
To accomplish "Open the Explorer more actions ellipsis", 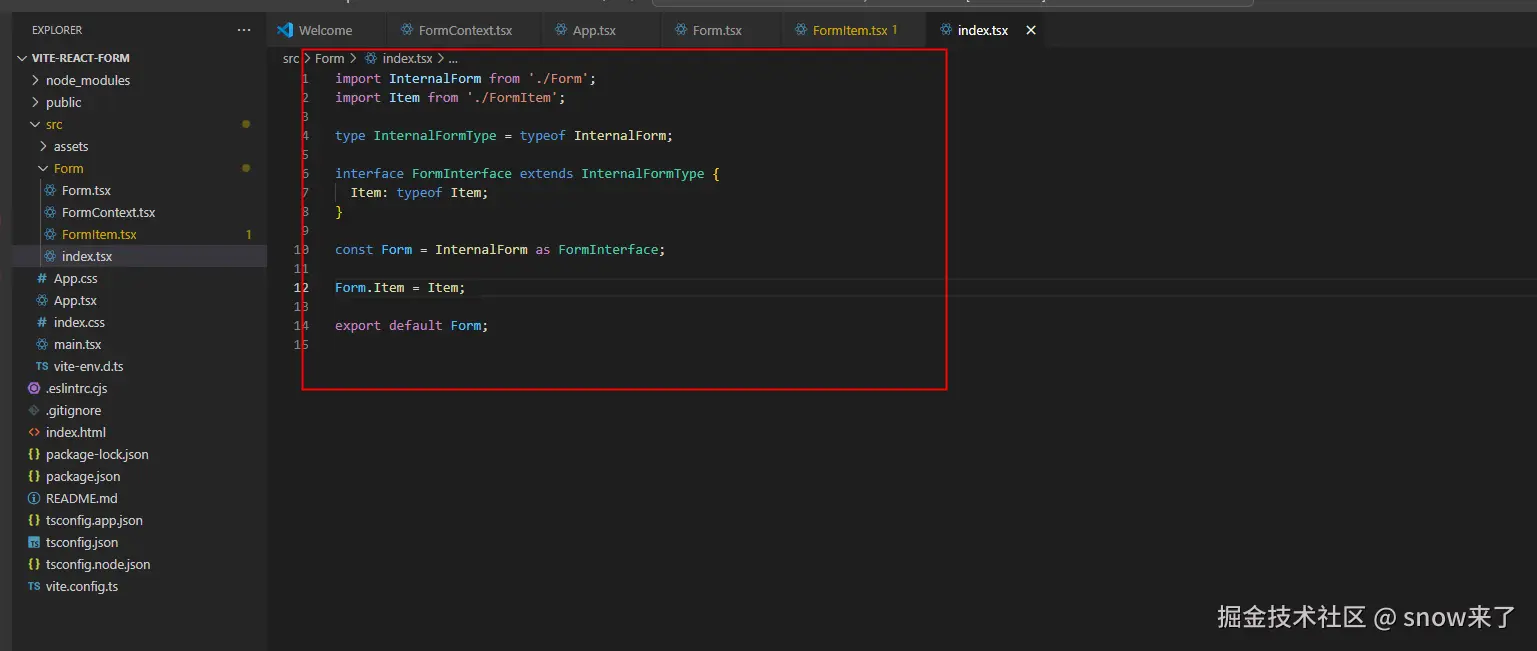I will click(244, 30).
